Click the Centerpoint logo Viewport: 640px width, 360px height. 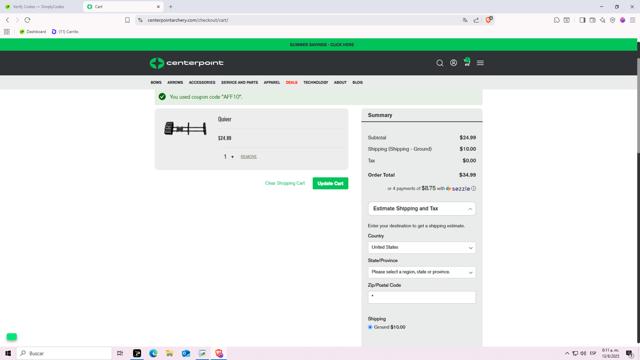coord(186,63)
